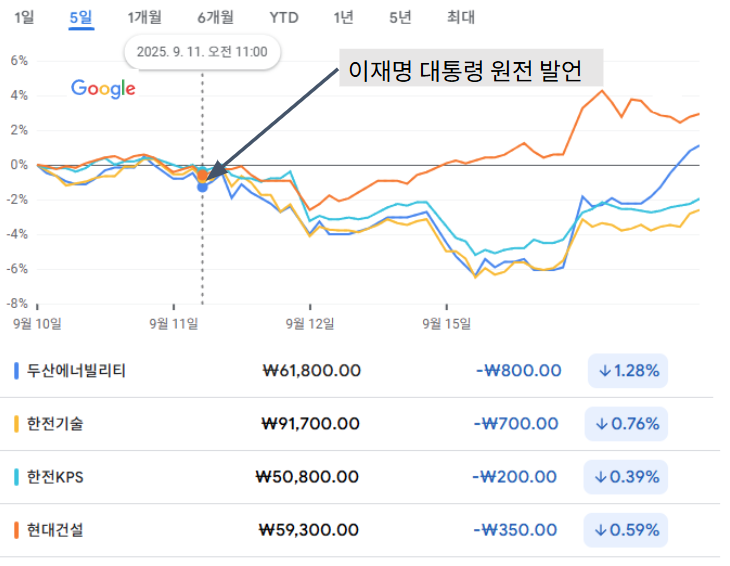Select the 1일 time range tab
Screen dimensions: 730x566
(24, 17)
